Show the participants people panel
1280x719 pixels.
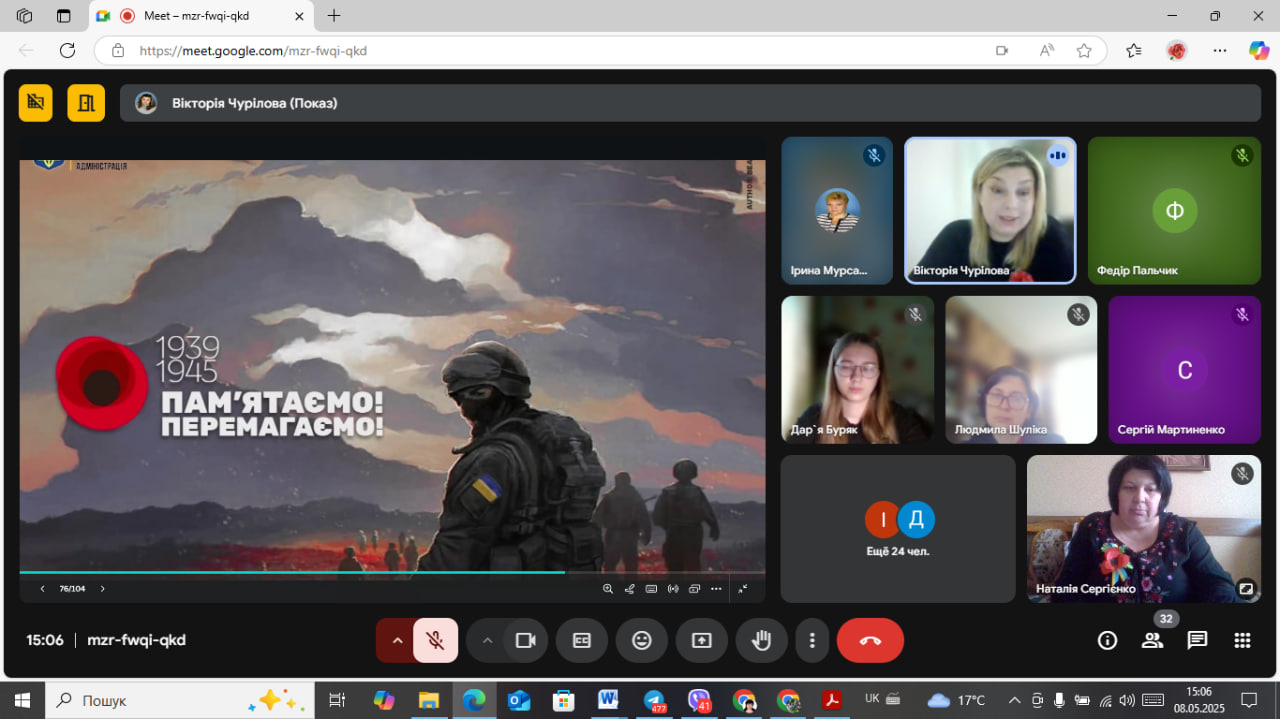(1152, 640)
